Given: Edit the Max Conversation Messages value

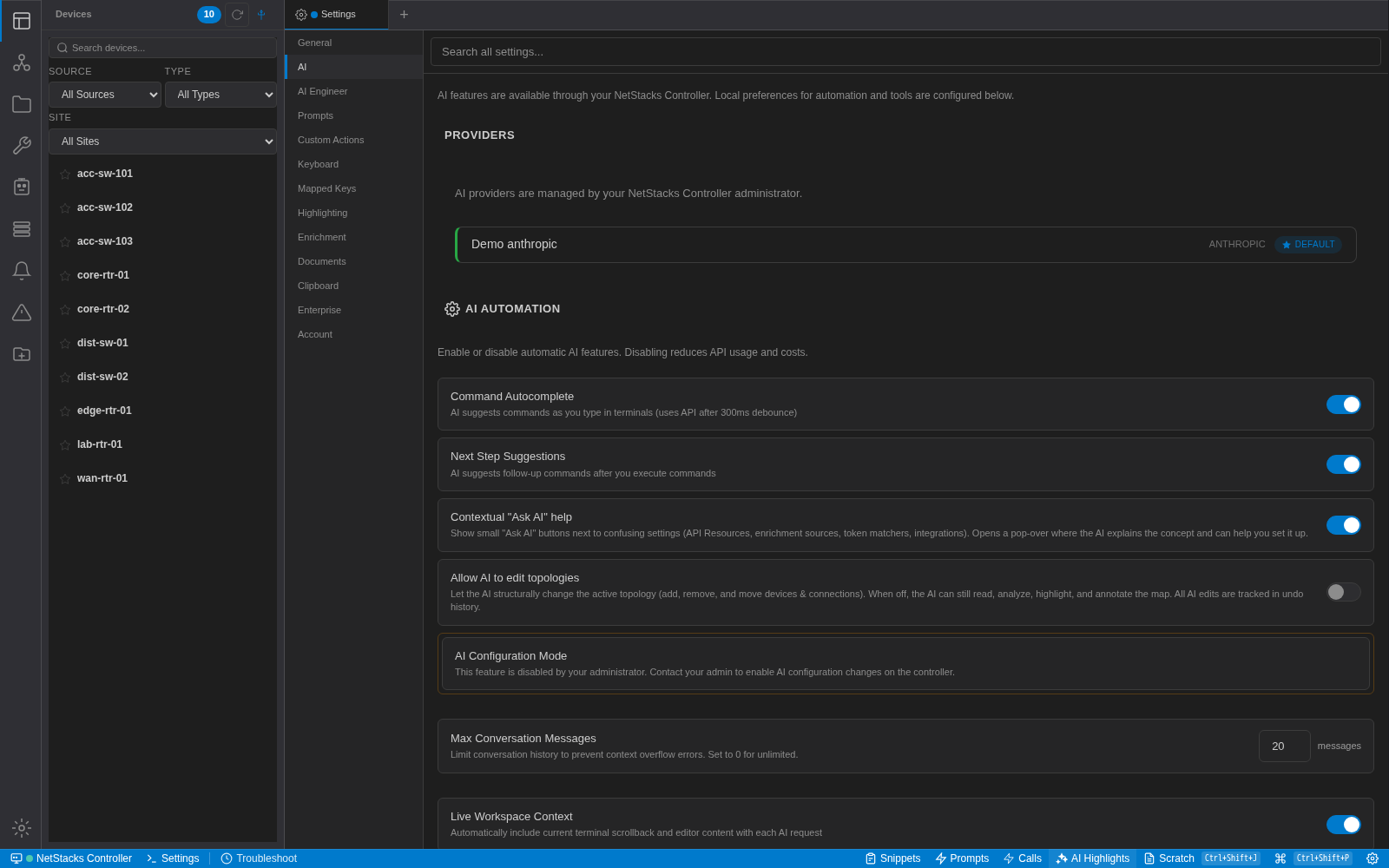Looking at the screenshot, I should [x=1284, y=746].
